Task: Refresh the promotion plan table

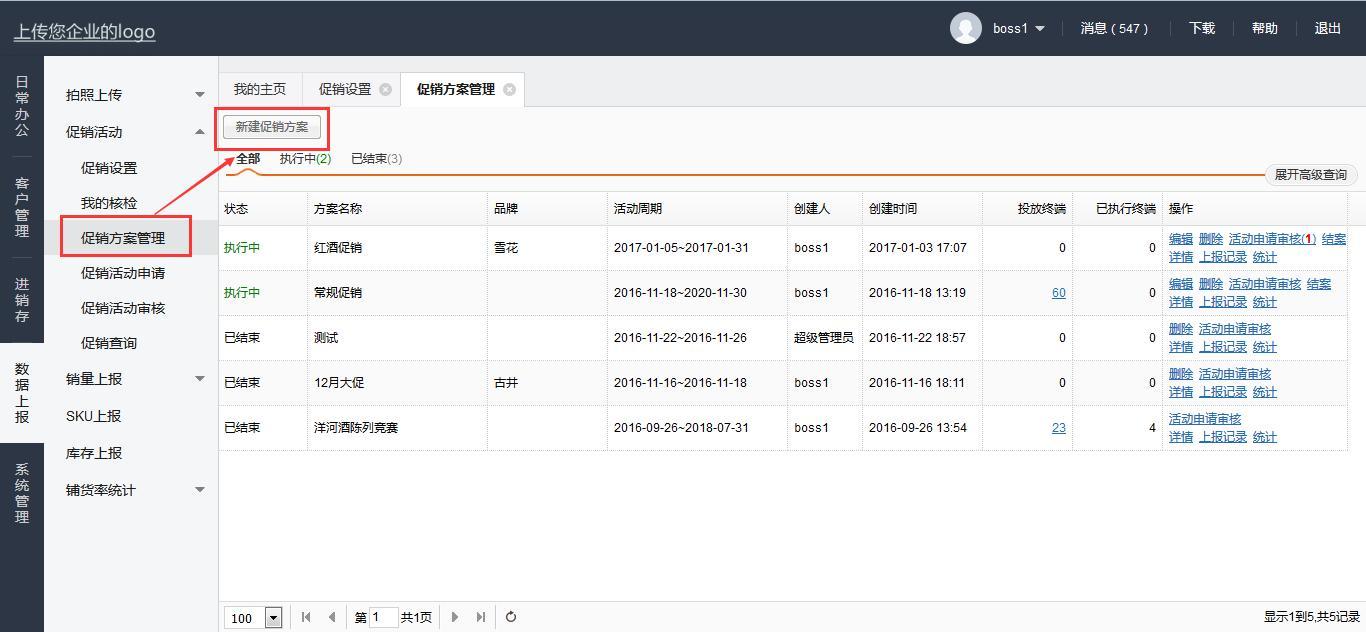Action: click(x=511, y=617)
